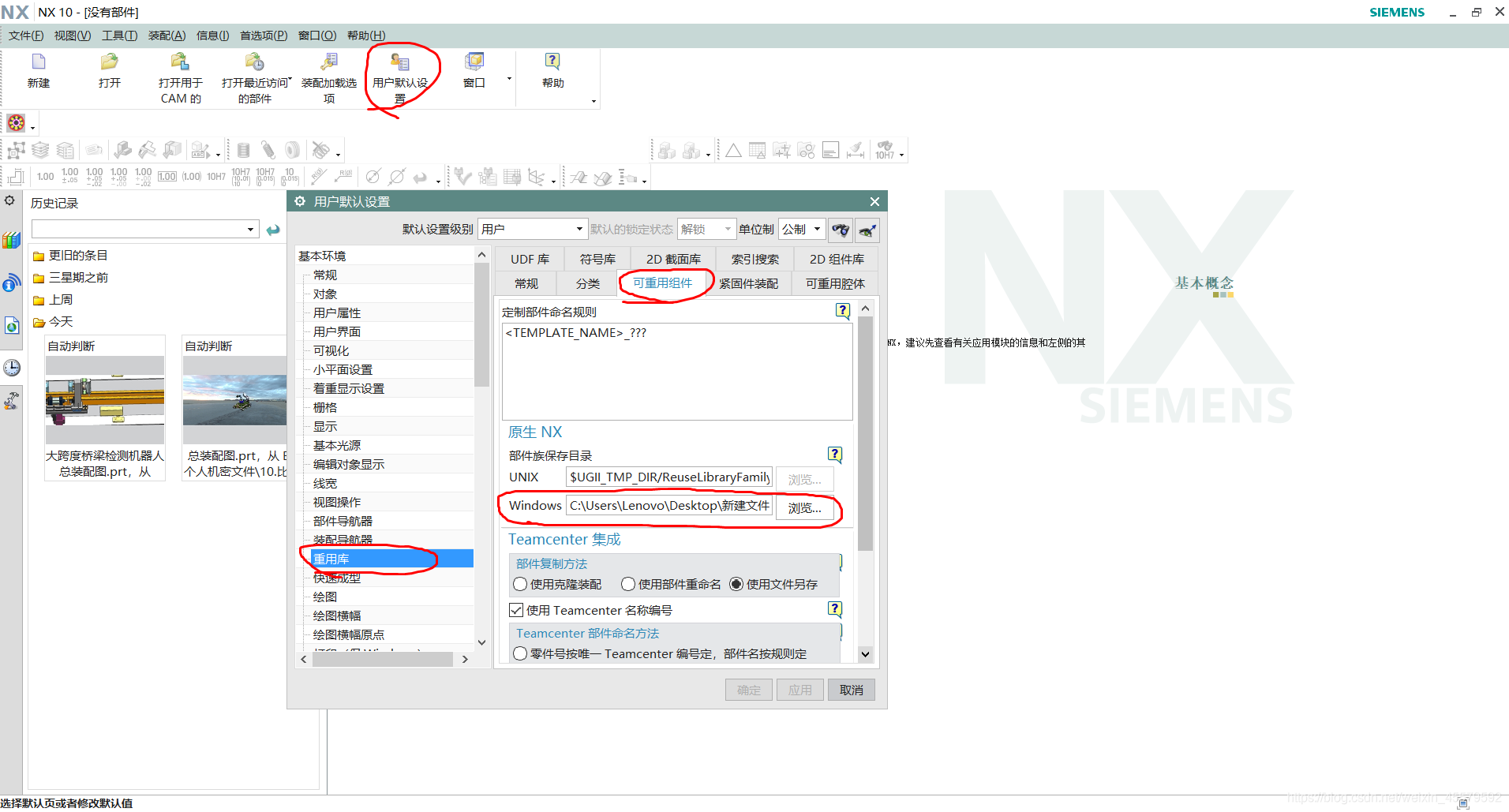This screenshot has height=812, width=1509.
Task: Switch to the UDF 库 tab
Action: 530,259
